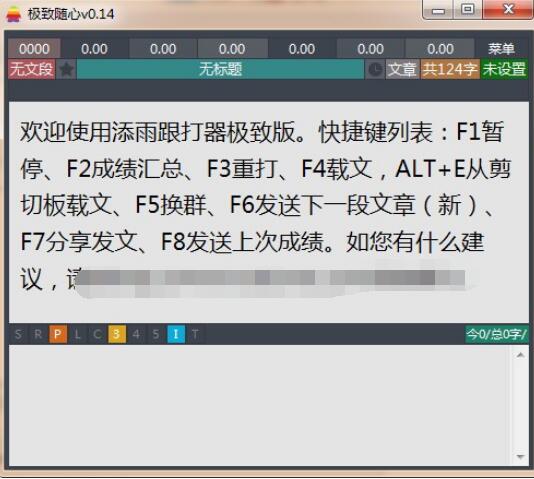This screenshot has width=534, height=479.
Task: Toggle the blue I button
Action: click(176, 334)
